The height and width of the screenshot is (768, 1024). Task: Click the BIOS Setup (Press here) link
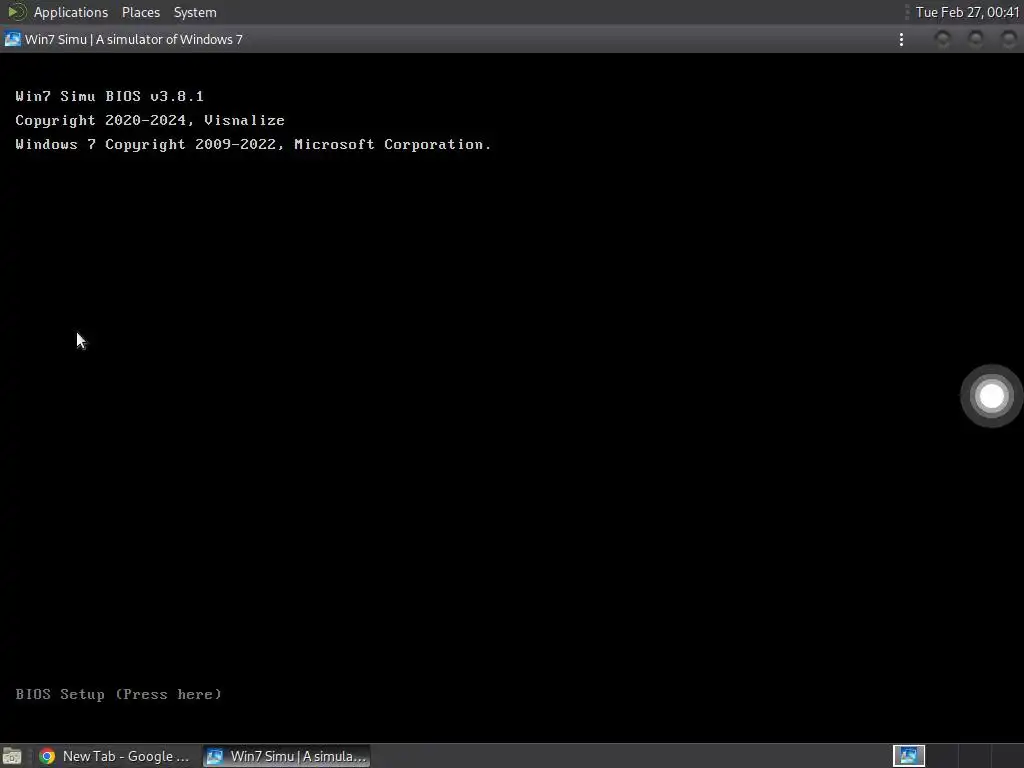click(x=118, y=694)
